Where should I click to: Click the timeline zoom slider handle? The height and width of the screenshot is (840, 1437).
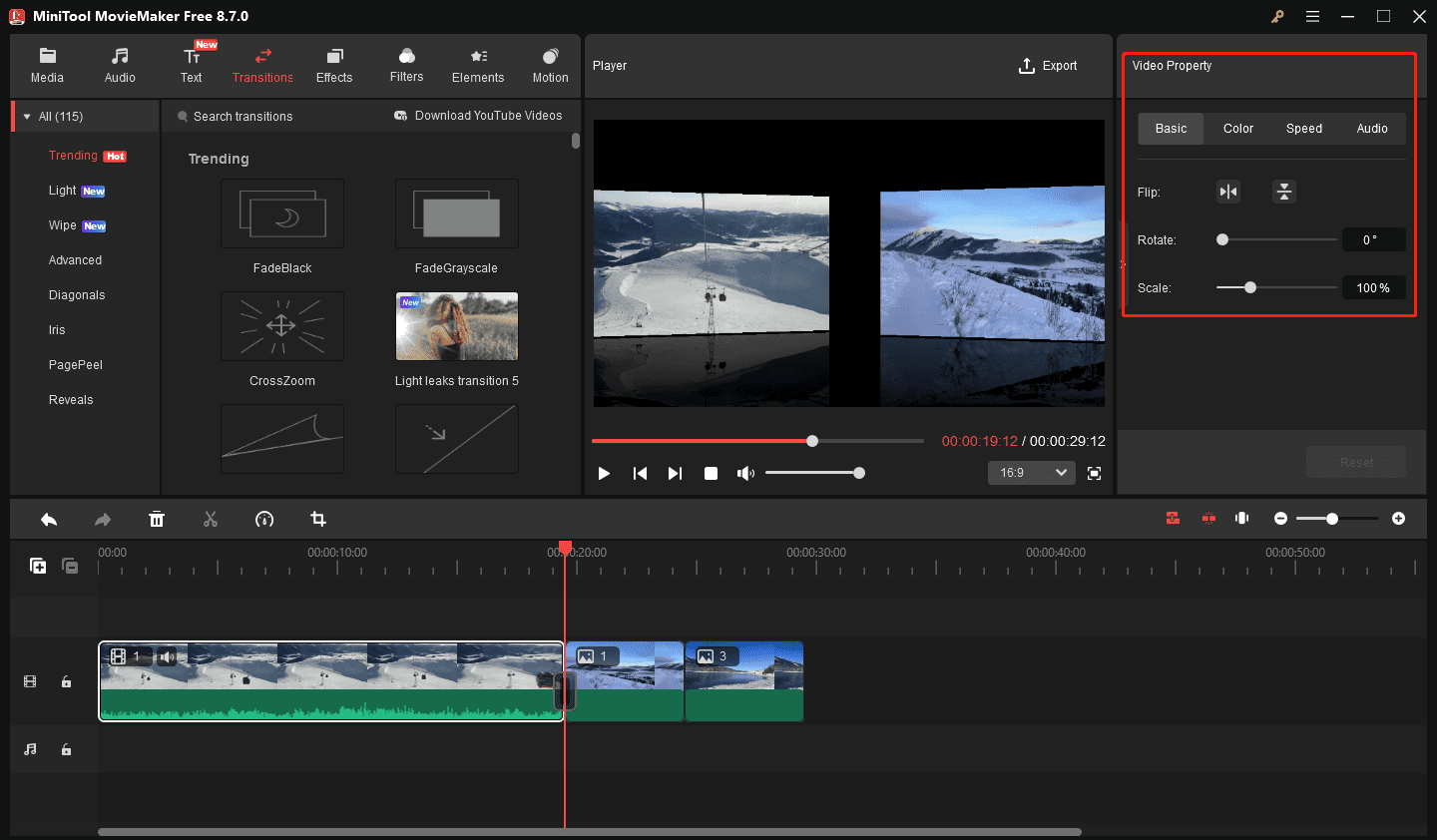[x=1332, y=519]
